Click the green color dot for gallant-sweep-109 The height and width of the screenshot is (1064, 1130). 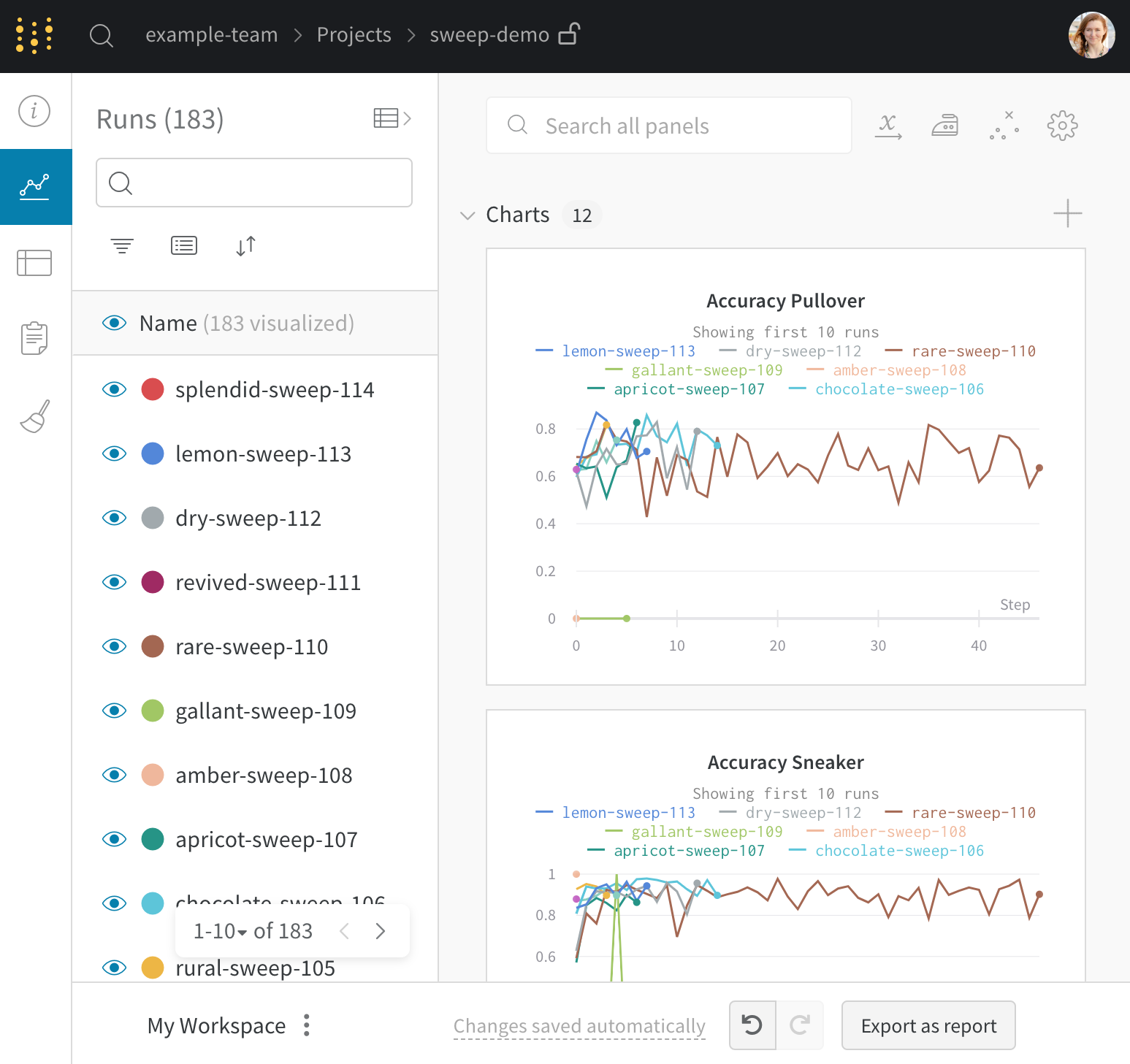click(152, 711)
